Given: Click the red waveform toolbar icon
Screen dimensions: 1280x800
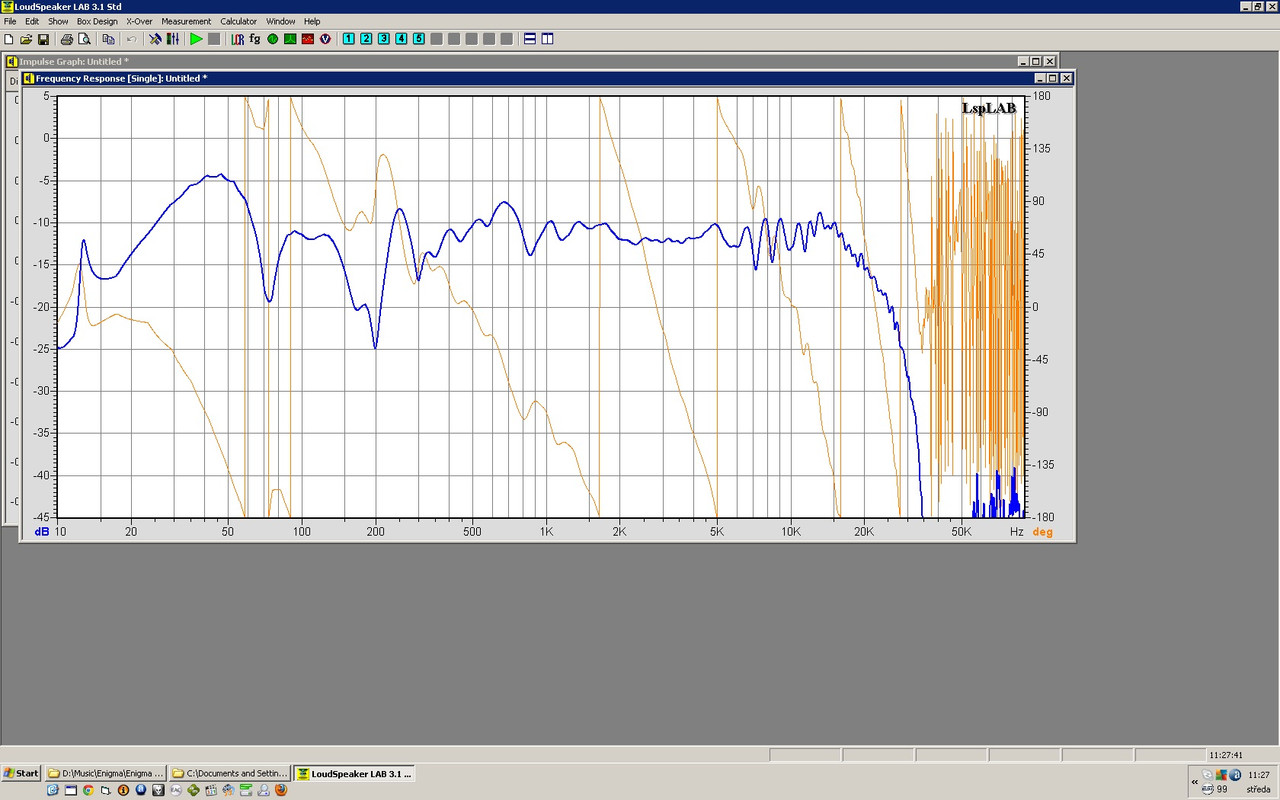Looking at the screenshot, I should 308,39.
